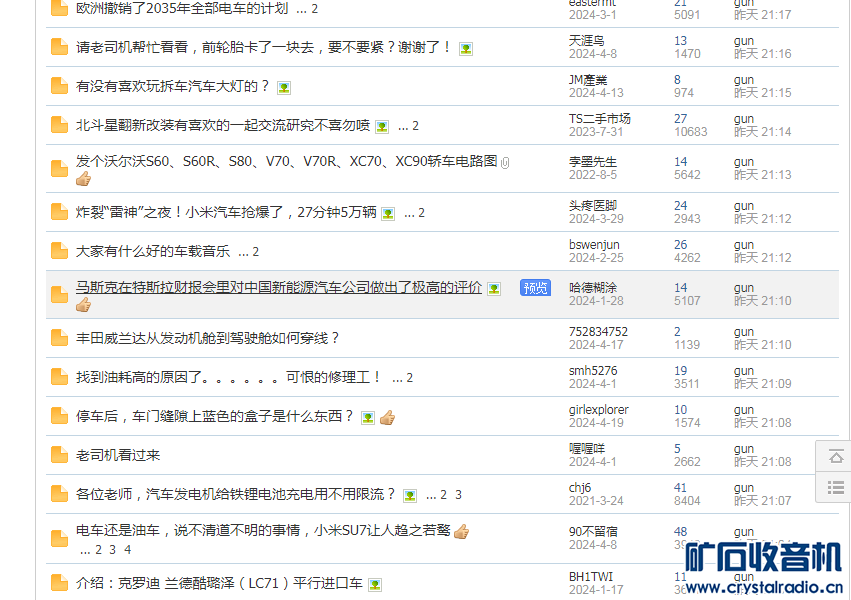Open author profile 哈德糊涂
The width and height of the screenshot is (851, 600).
coord(593,288)
